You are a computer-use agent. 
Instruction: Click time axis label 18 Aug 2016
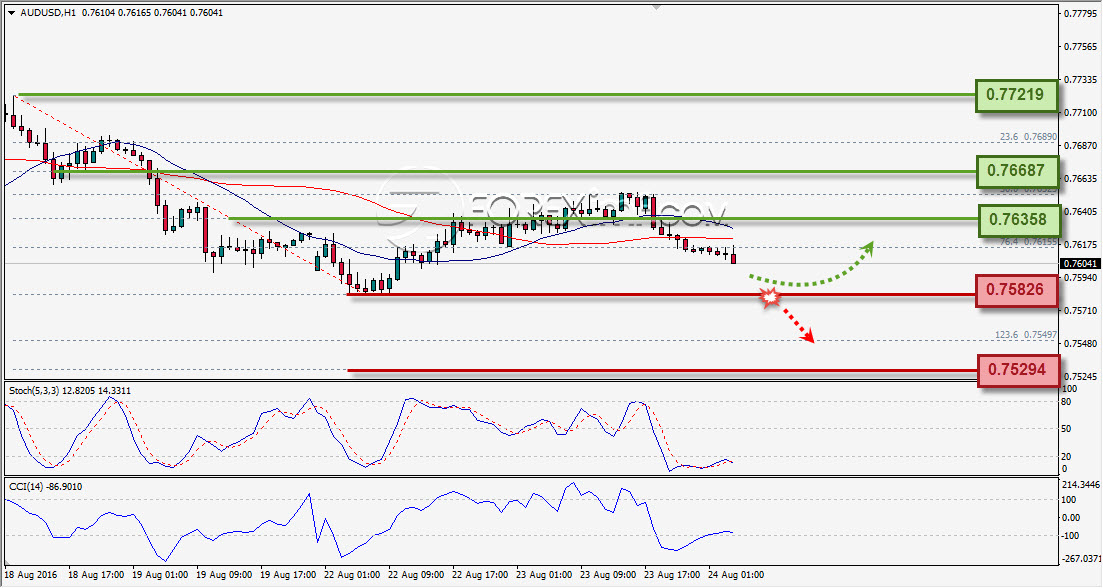tap(32, 575)
